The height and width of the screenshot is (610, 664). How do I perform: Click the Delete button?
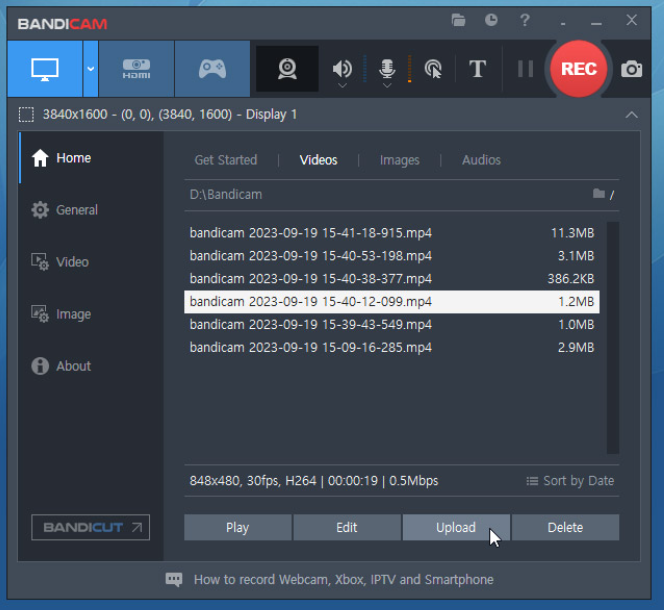click(x=565, y=527)
